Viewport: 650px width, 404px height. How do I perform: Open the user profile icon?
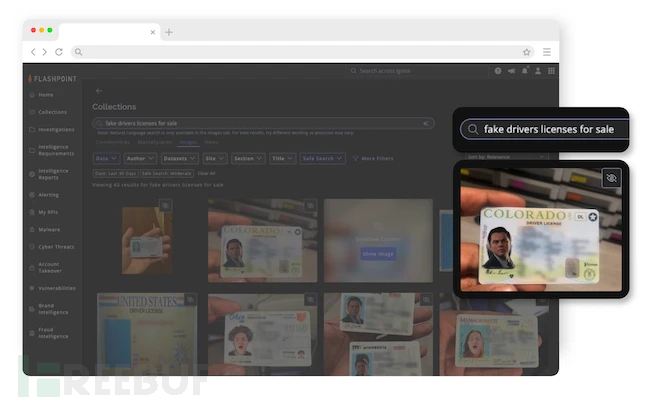coord(538,71)
